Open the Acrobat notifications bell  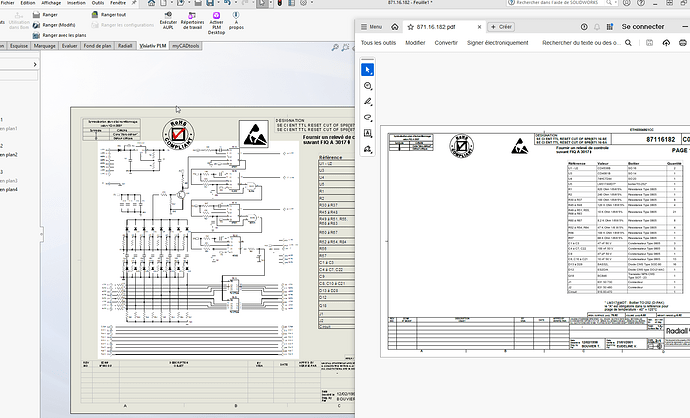(597, 27)
